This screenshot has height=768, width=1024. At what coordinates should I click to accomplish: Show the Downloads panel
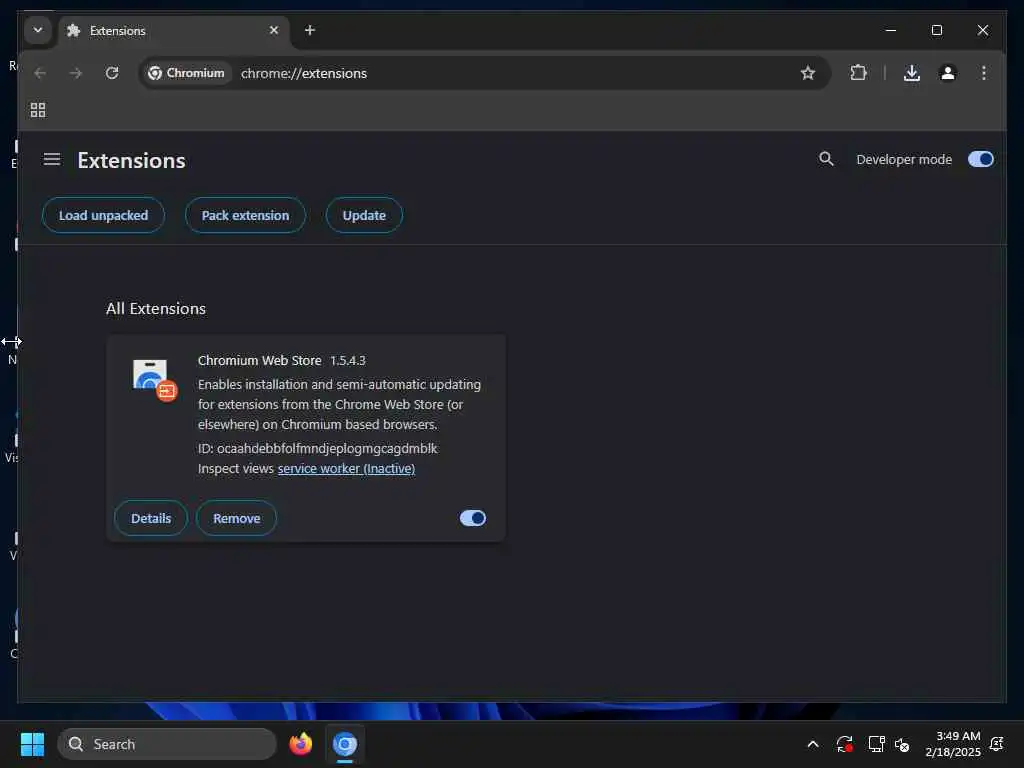click(912, 72)
